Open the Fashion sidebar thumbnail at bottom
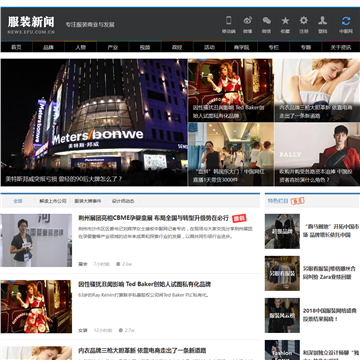Viewport: 360px width, 360px height. click(282, 350)
